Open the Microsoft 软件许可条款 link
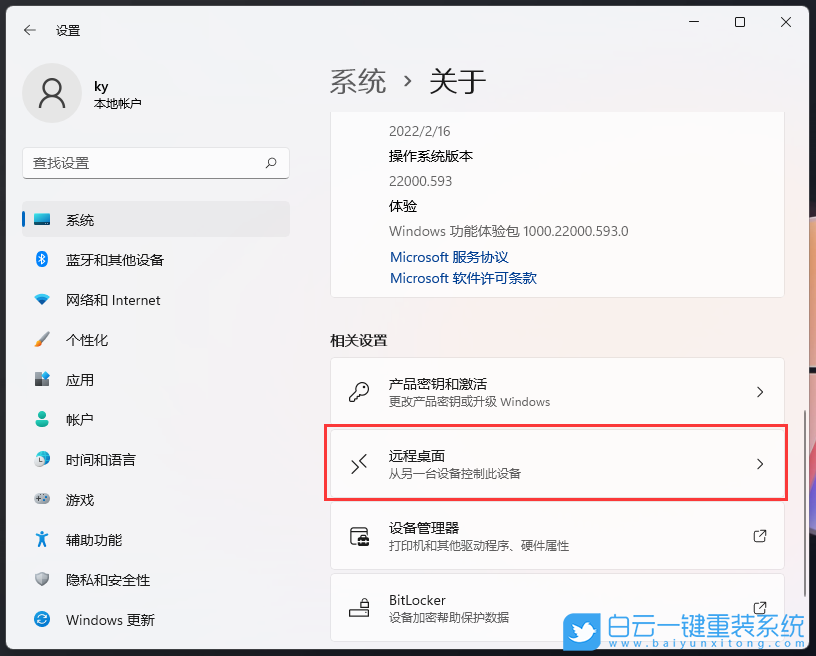The width and height of the screenshot is (816, 656). (x=463, y=278)
